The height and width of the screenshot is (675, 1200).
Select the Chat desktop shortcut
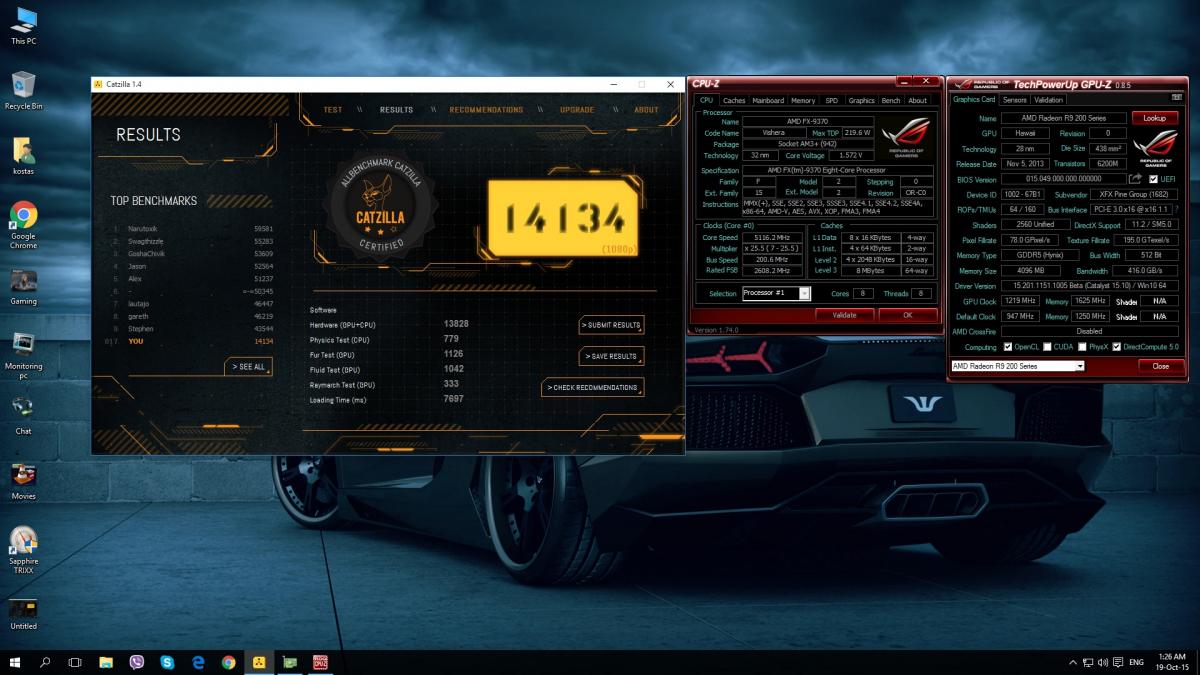[x=24, y=416]
